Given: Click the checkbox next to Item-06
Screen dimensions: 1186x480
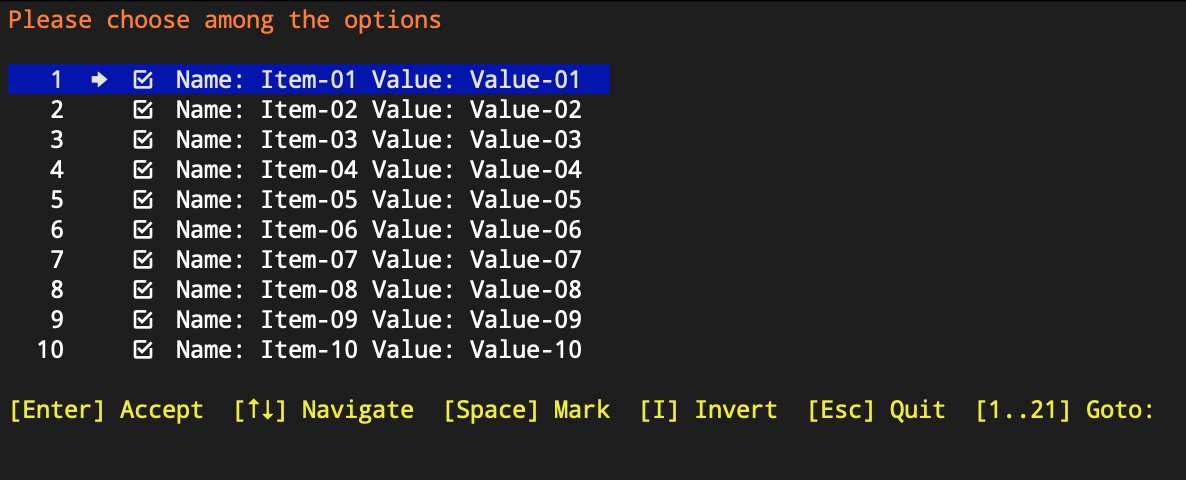Looking at the screenshot, I should 143,229.
